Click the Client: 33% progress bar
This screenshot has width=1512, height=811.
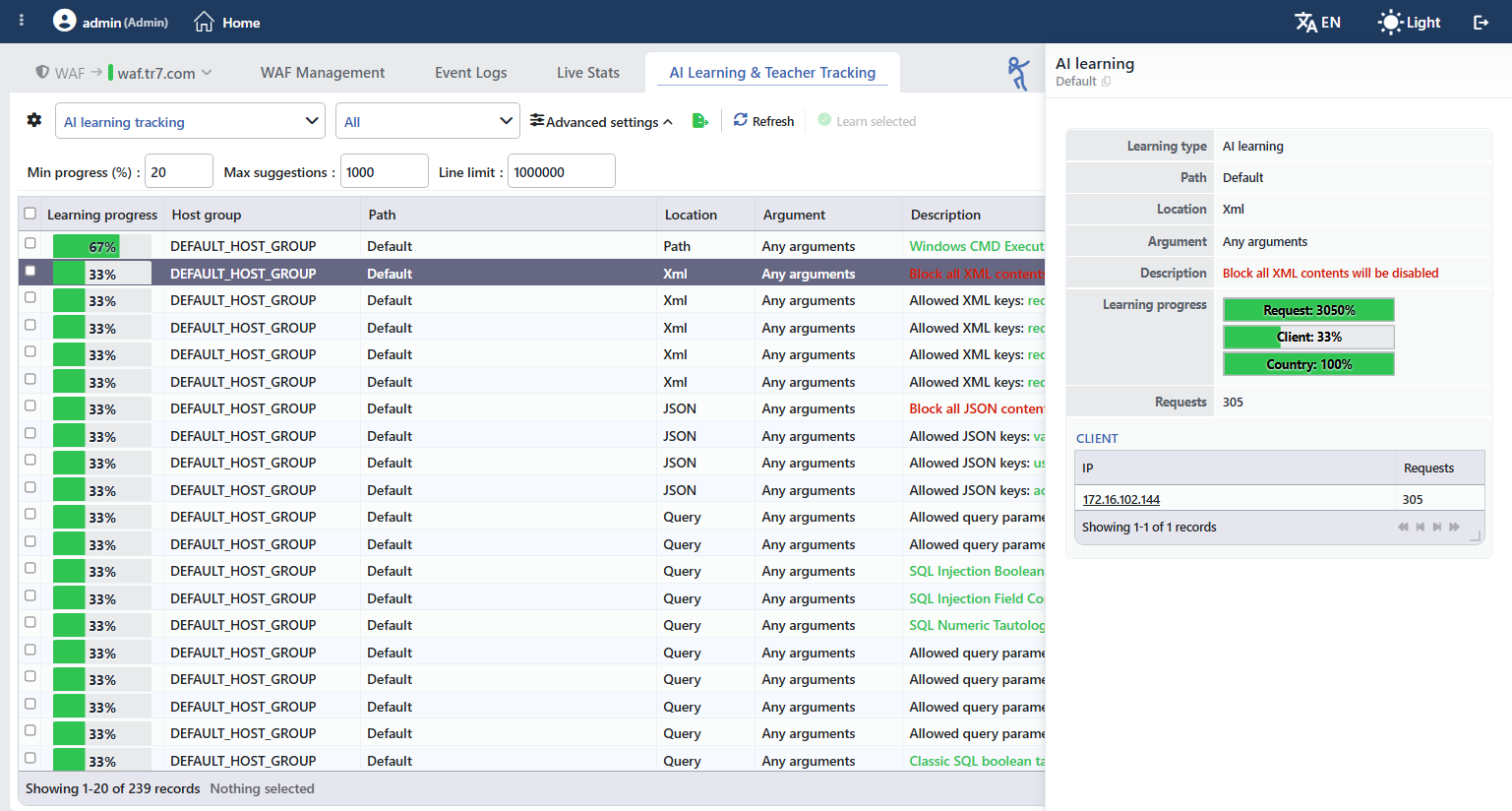click(x=1308, y=337)
